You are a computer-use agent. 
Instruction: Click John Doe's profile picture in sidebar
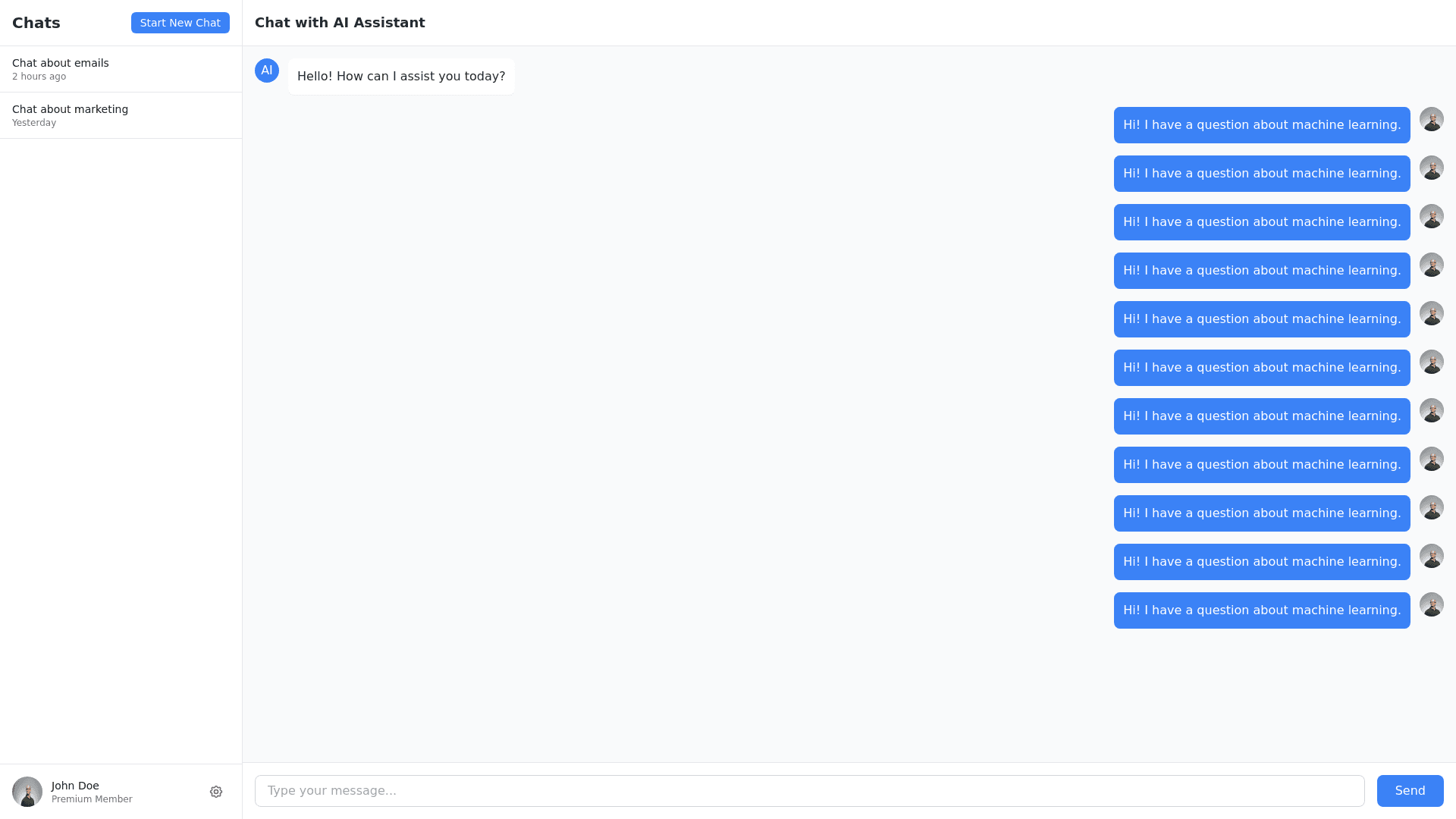pos(27,792)
